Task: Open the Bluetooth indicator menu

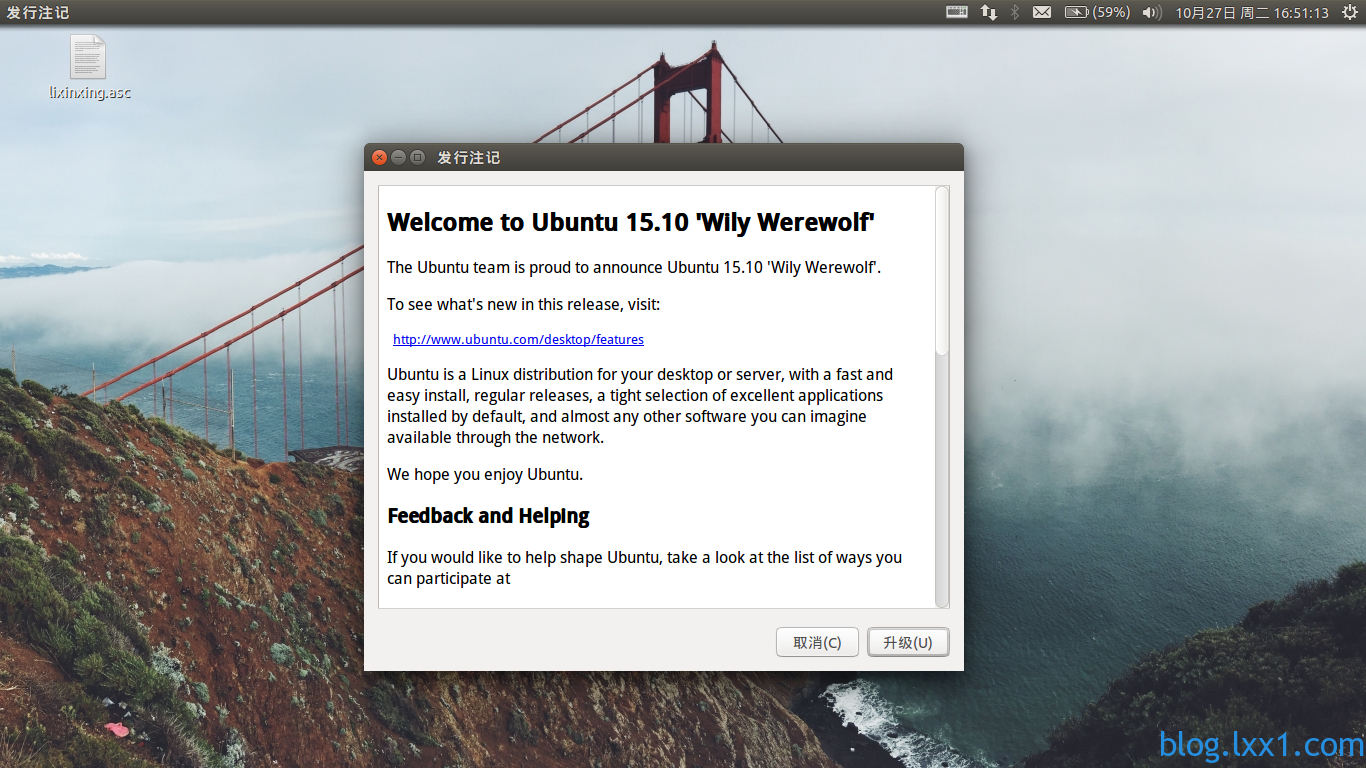Action: coord(1014,12)
